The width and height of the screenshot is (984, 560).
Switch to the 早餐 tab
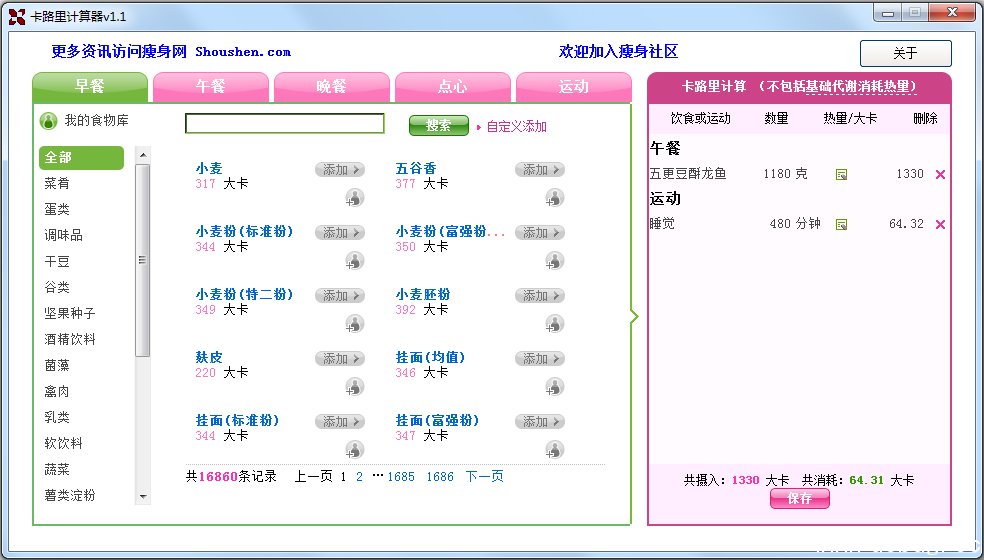pos(90,87)
